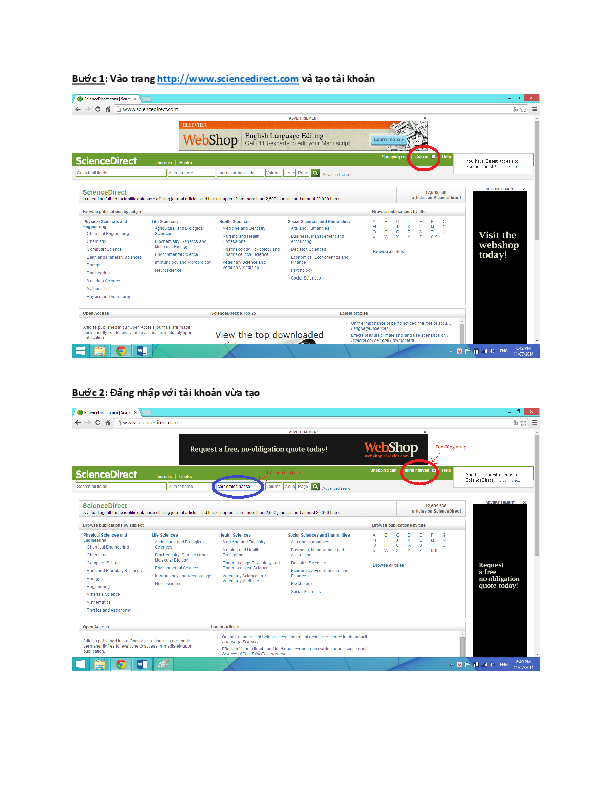This screenshot has width=612, height=792.
Task: Click the Windows Start button in the lower screenshot
Action: coord(80,663)
